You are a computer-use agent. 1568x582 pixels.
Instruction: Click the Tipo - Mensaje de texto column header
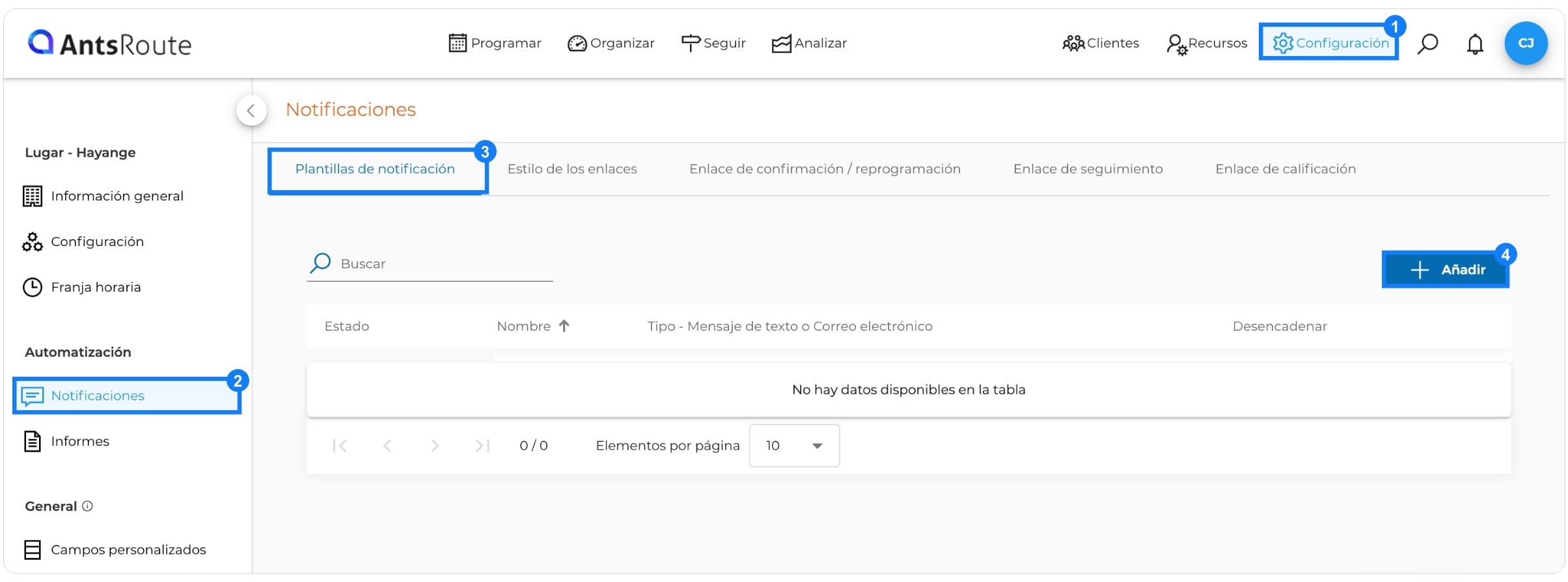tap(790, 326)
